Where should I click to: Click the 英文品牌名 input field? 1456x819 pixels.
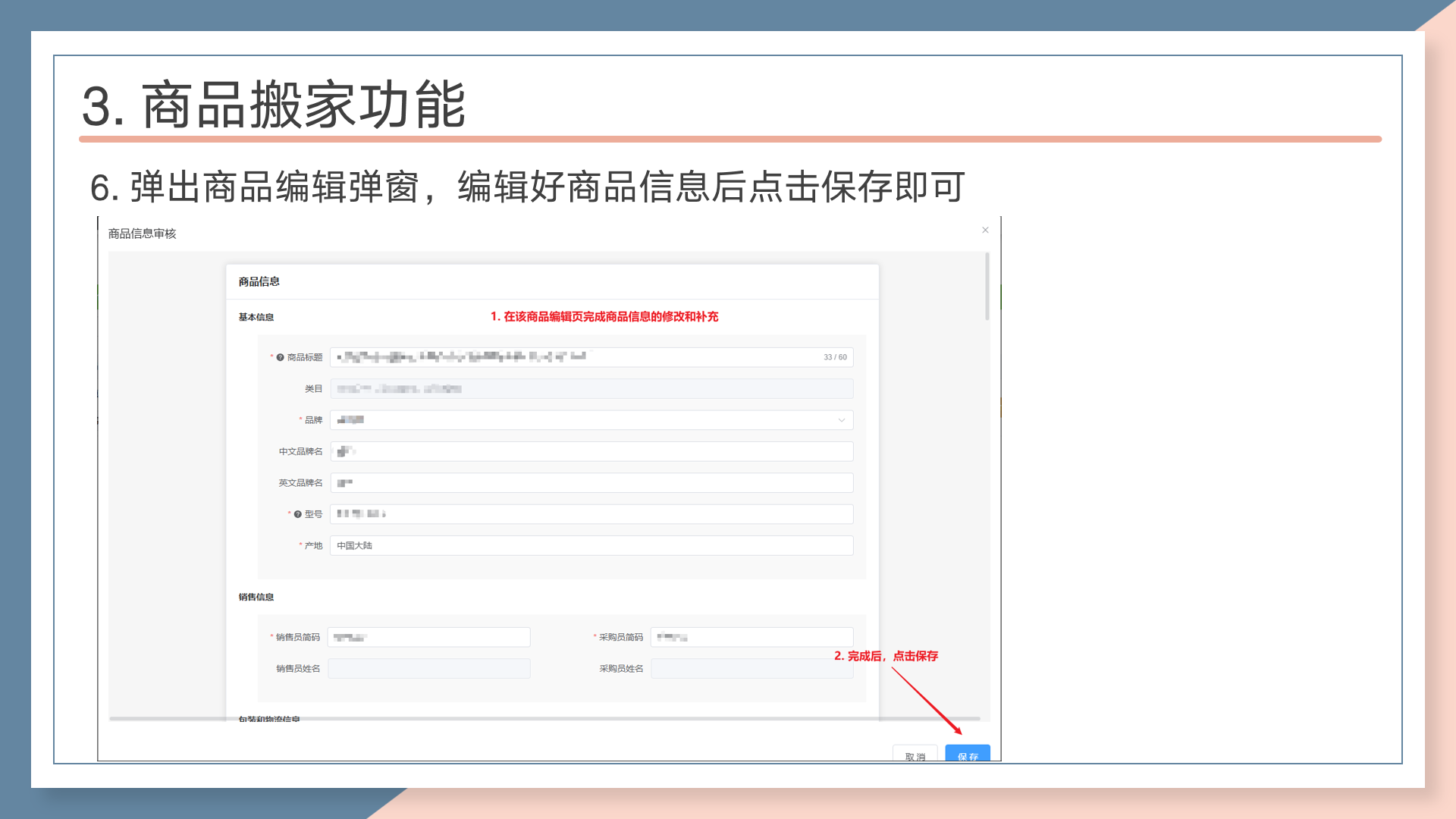pyautogui.click(x=591, y=483)
